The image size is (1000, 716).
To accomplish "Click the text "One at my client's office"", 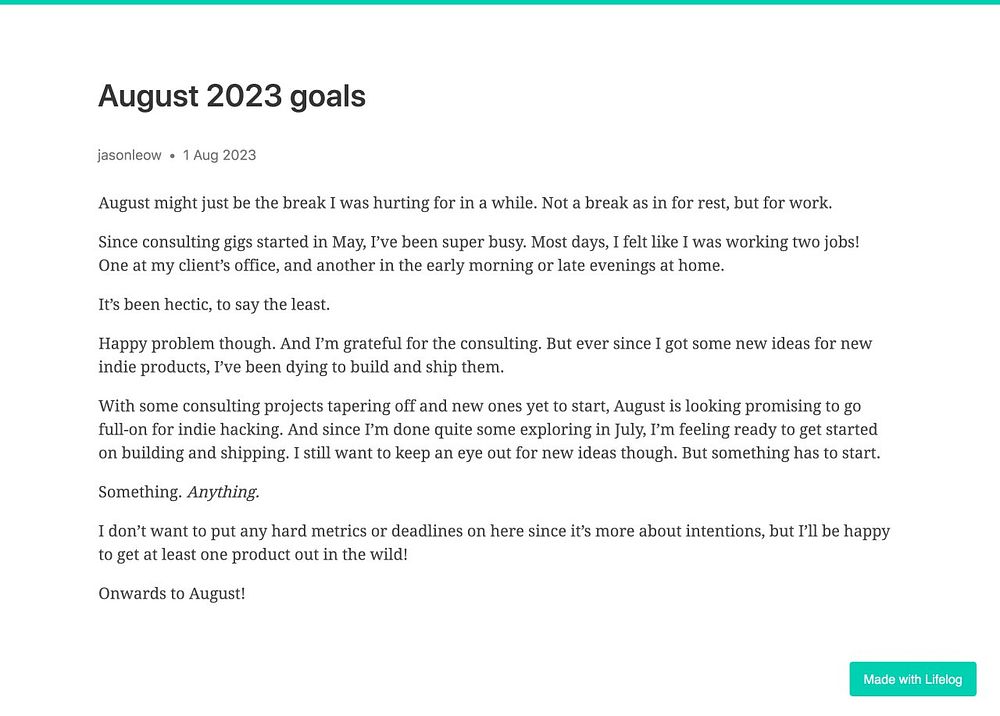I will (x=188, y=266).
